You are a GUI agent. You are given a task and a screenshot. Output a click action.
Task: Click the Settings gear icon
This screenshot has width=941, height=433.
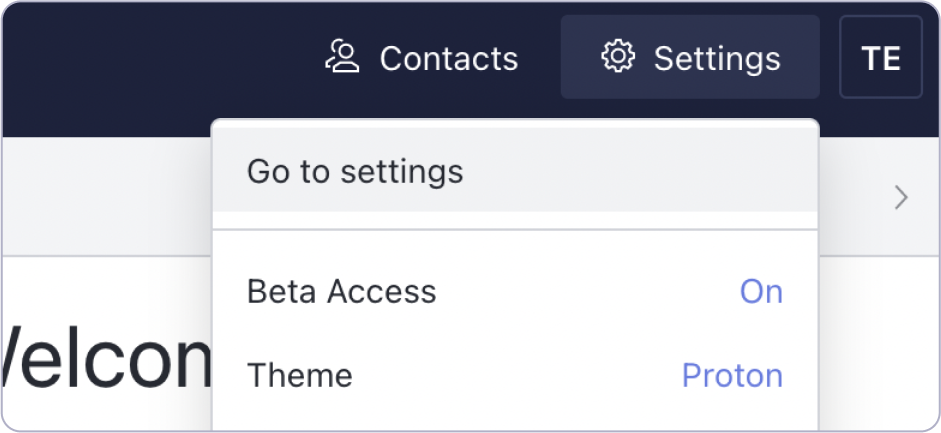[618, 57]
